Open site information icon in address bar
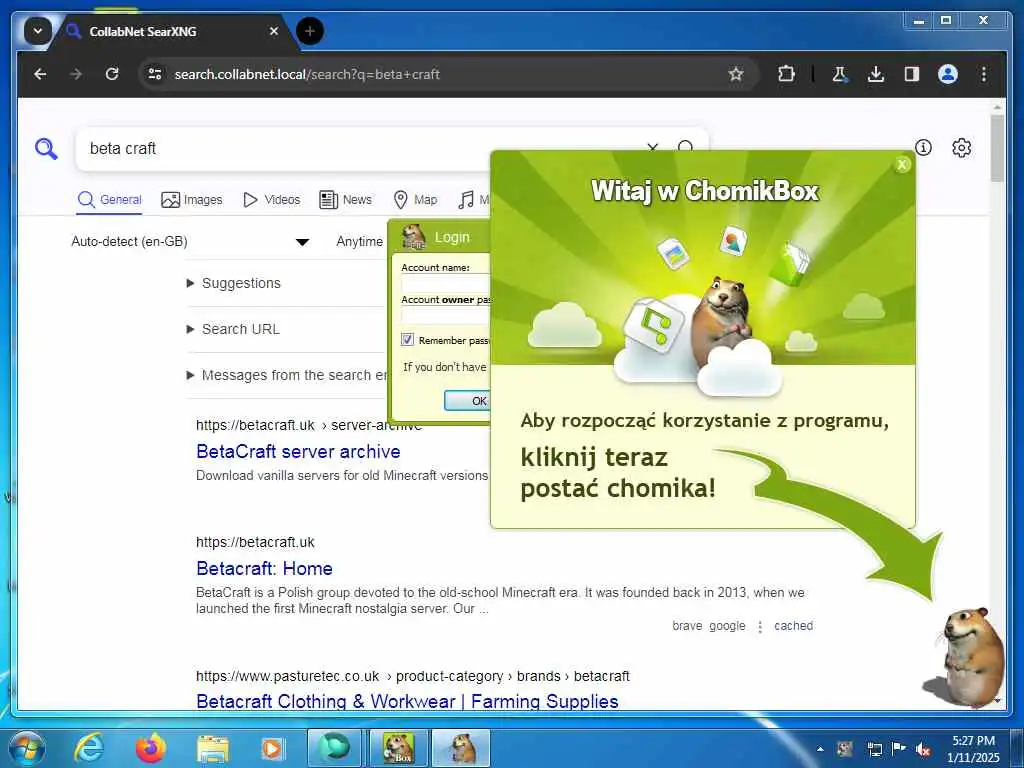The image size is (1024, 768). (x=155, y=74)
